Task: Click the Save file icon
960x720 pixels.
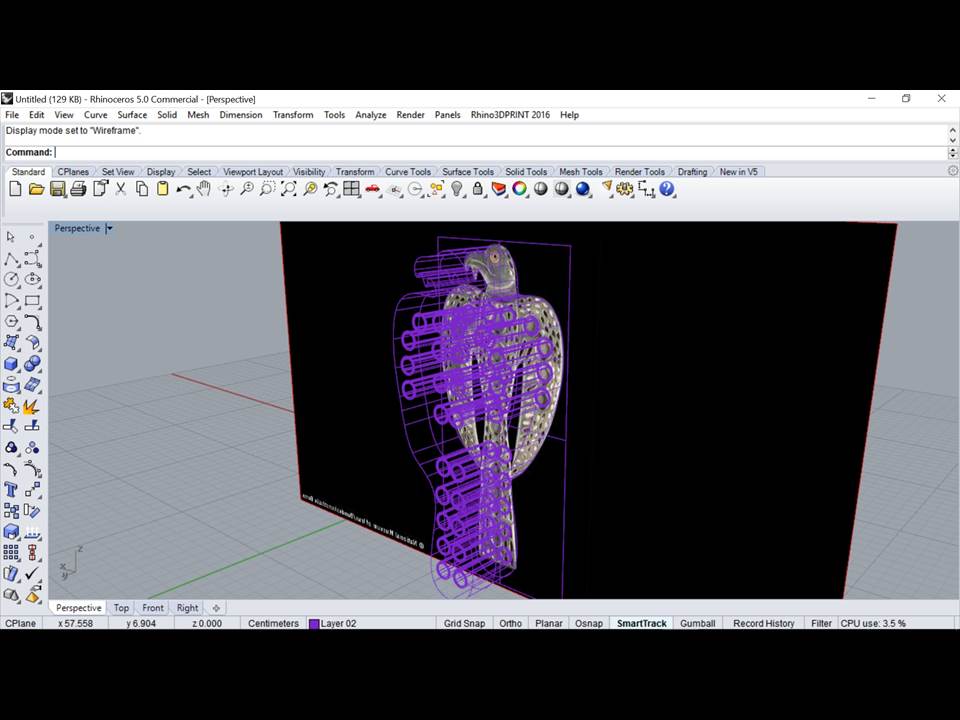Action: pos(58,189)
